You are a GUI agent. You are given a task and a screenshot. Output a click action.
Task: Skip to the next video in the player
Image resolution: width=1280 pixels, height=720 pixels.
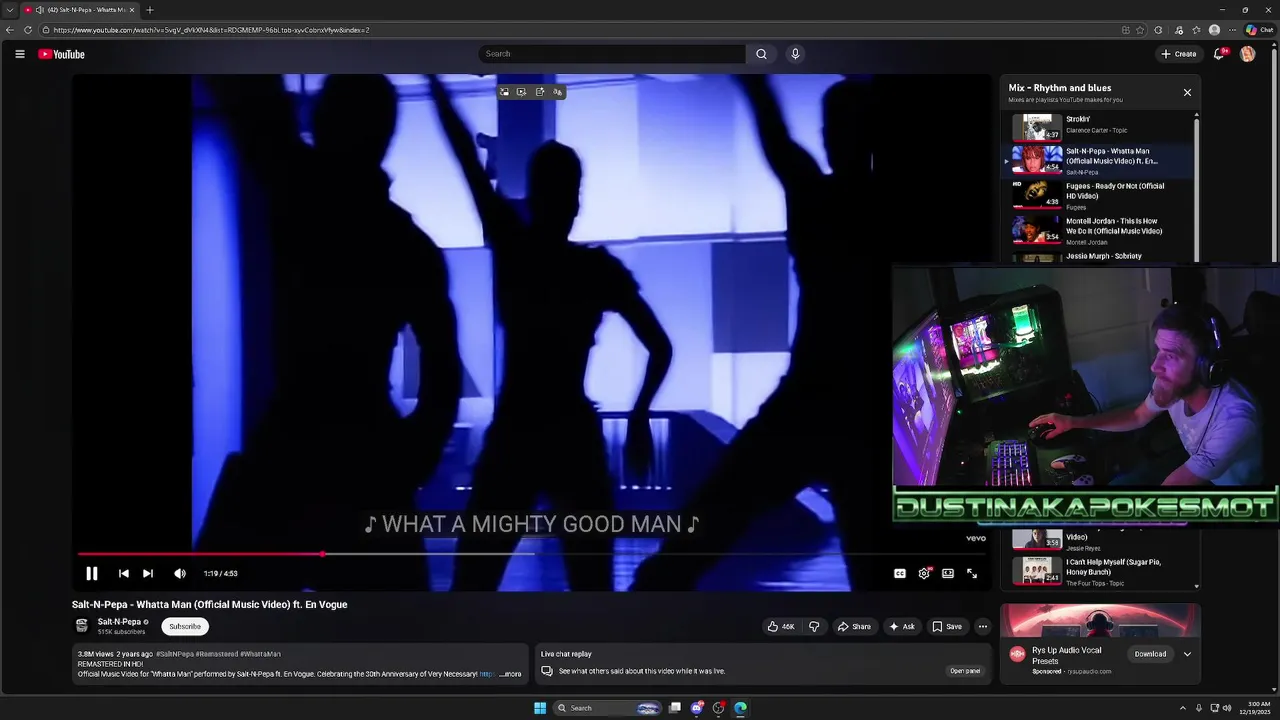(148, 573)
